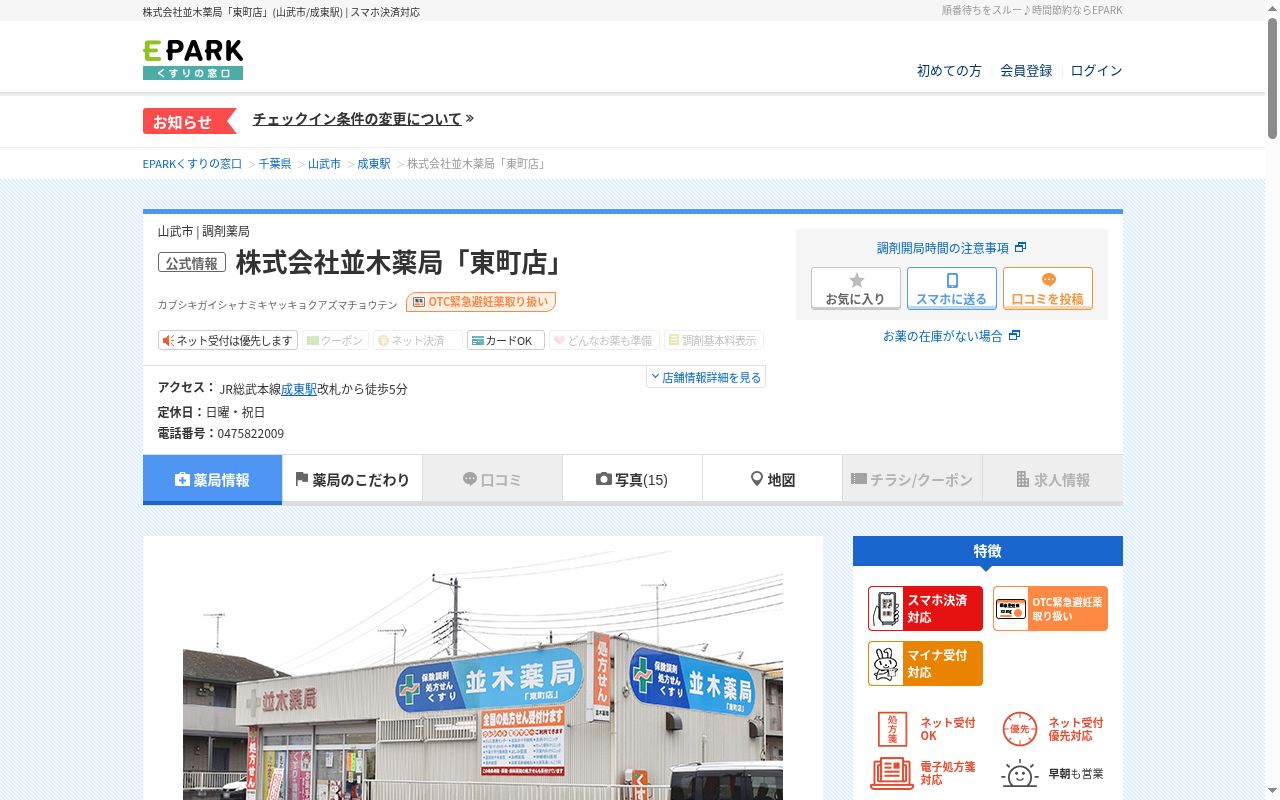Click the ネット受付OK prescription icon

(891, 729)
